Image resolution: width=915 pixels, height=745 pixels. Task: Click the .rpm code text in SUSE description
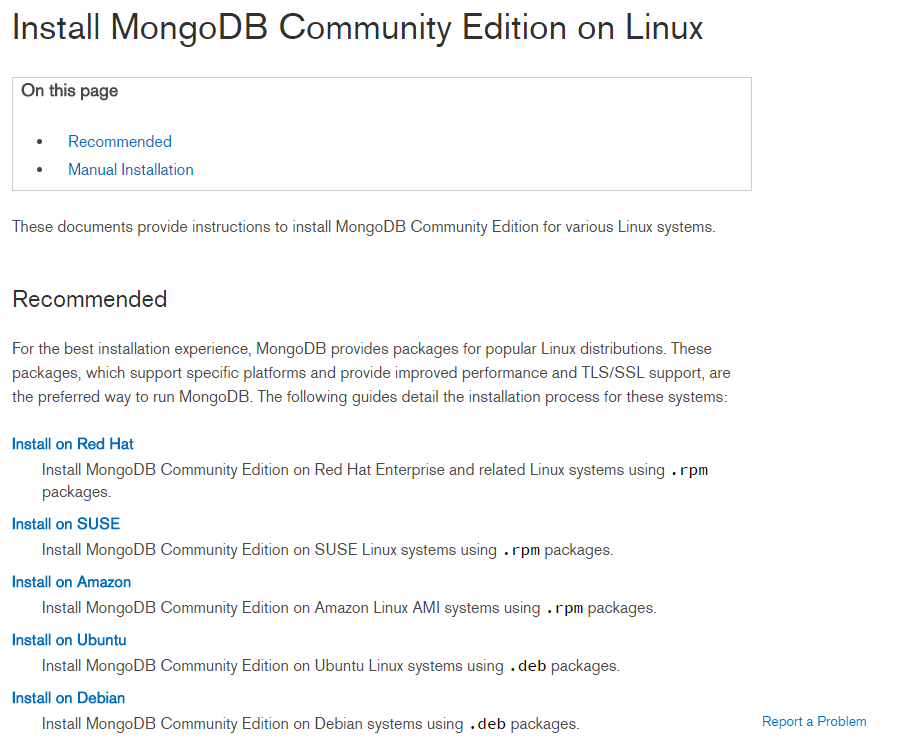tap(521, 550)
